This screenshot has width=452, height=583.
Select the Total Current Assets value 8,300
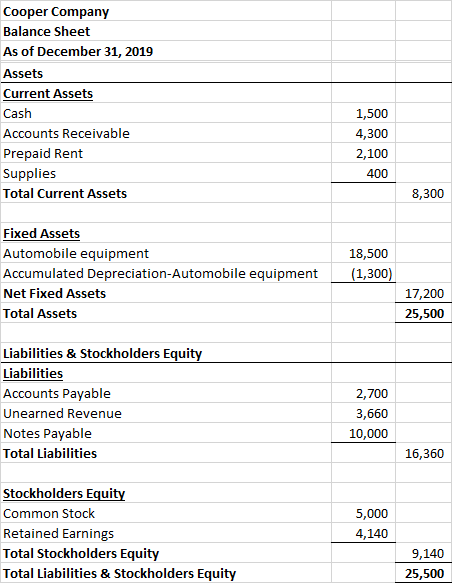(x=428, y=194)
